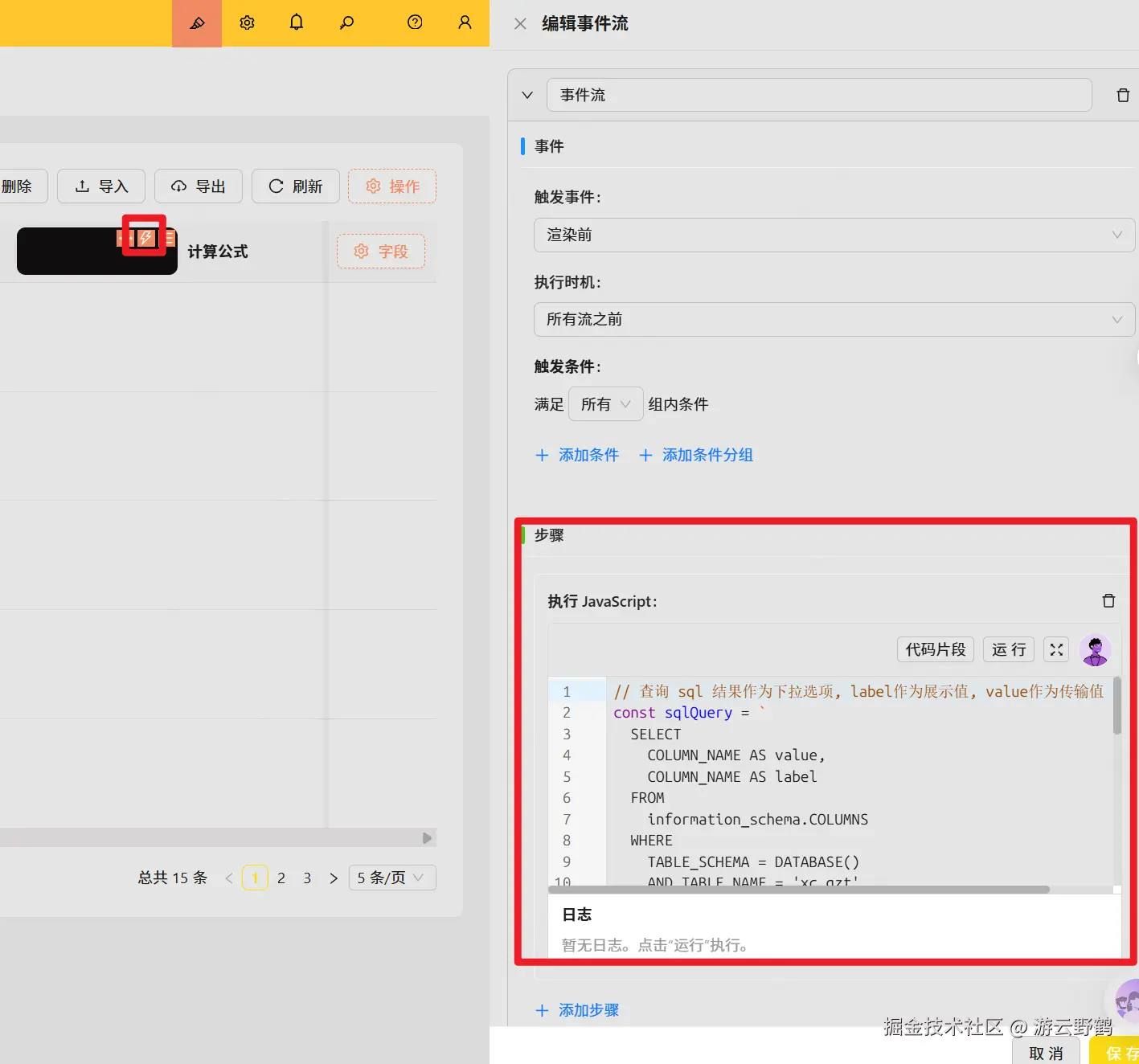This screenshot has width=1139, height=1064.
Task: Open the 所有 condition match dropdown
Action: click(x=606, y=404)
